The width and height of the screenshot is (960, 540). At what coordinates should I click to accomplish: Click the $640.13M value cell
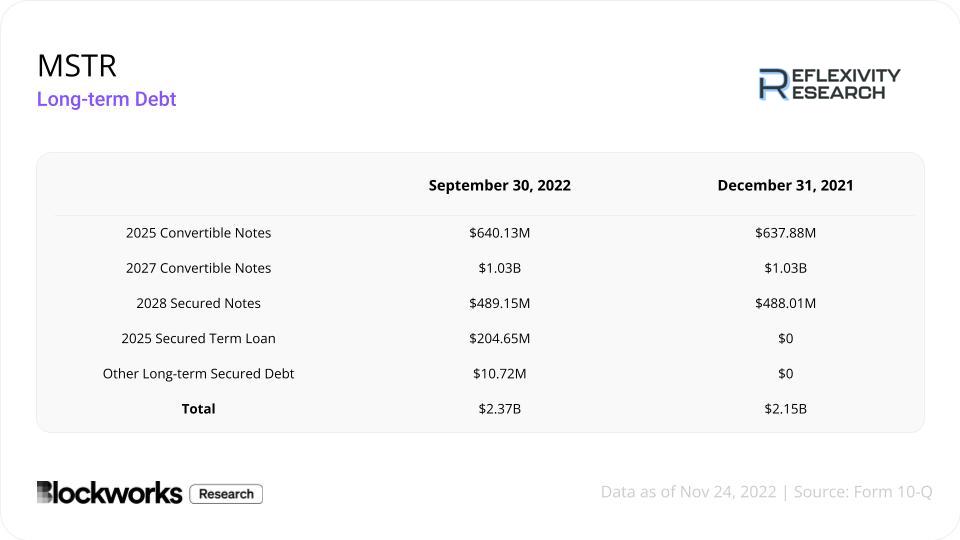(x=499, y=233)
